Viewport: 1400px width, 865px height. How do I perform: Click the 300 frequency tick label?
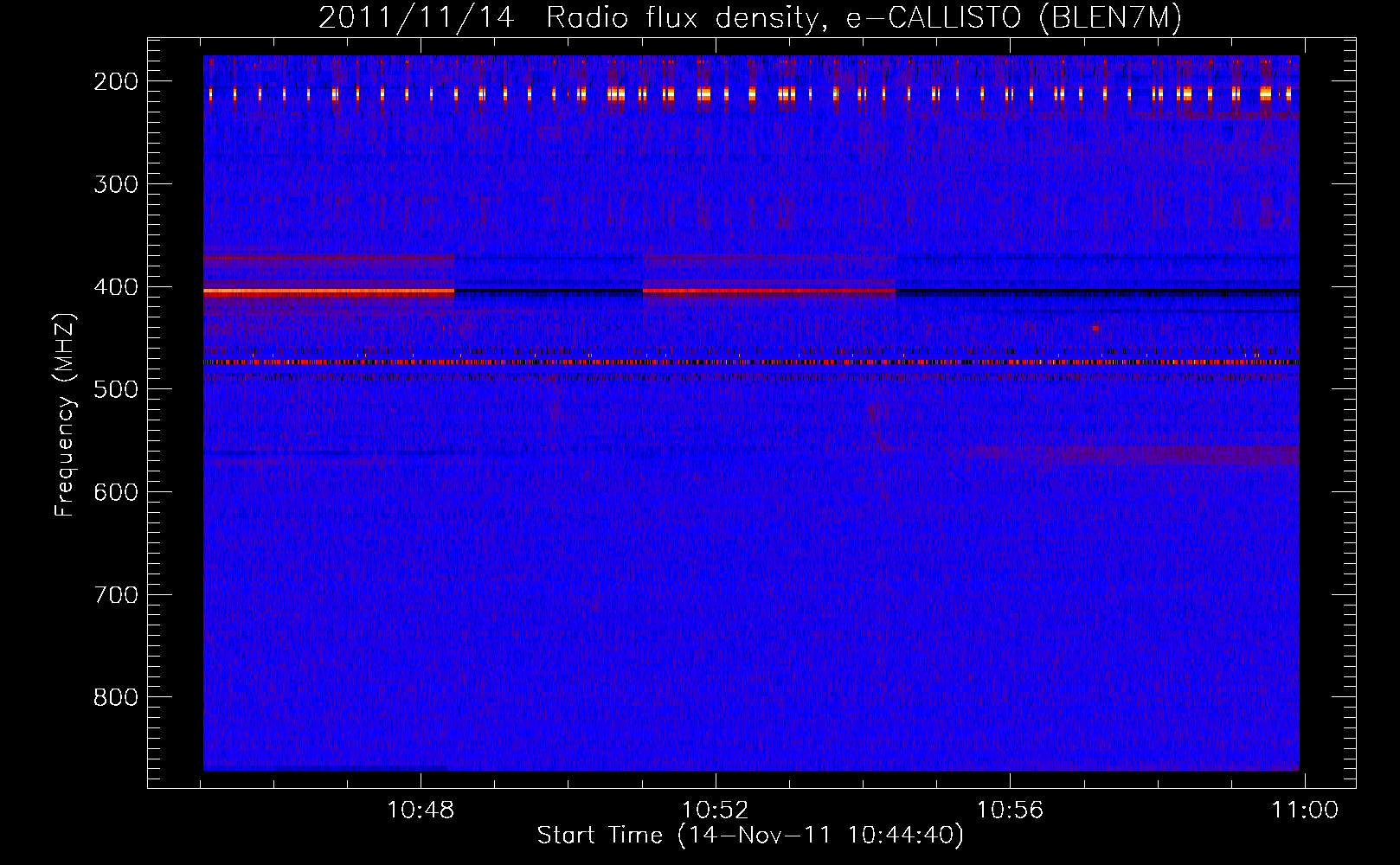(x=115, y=184)
